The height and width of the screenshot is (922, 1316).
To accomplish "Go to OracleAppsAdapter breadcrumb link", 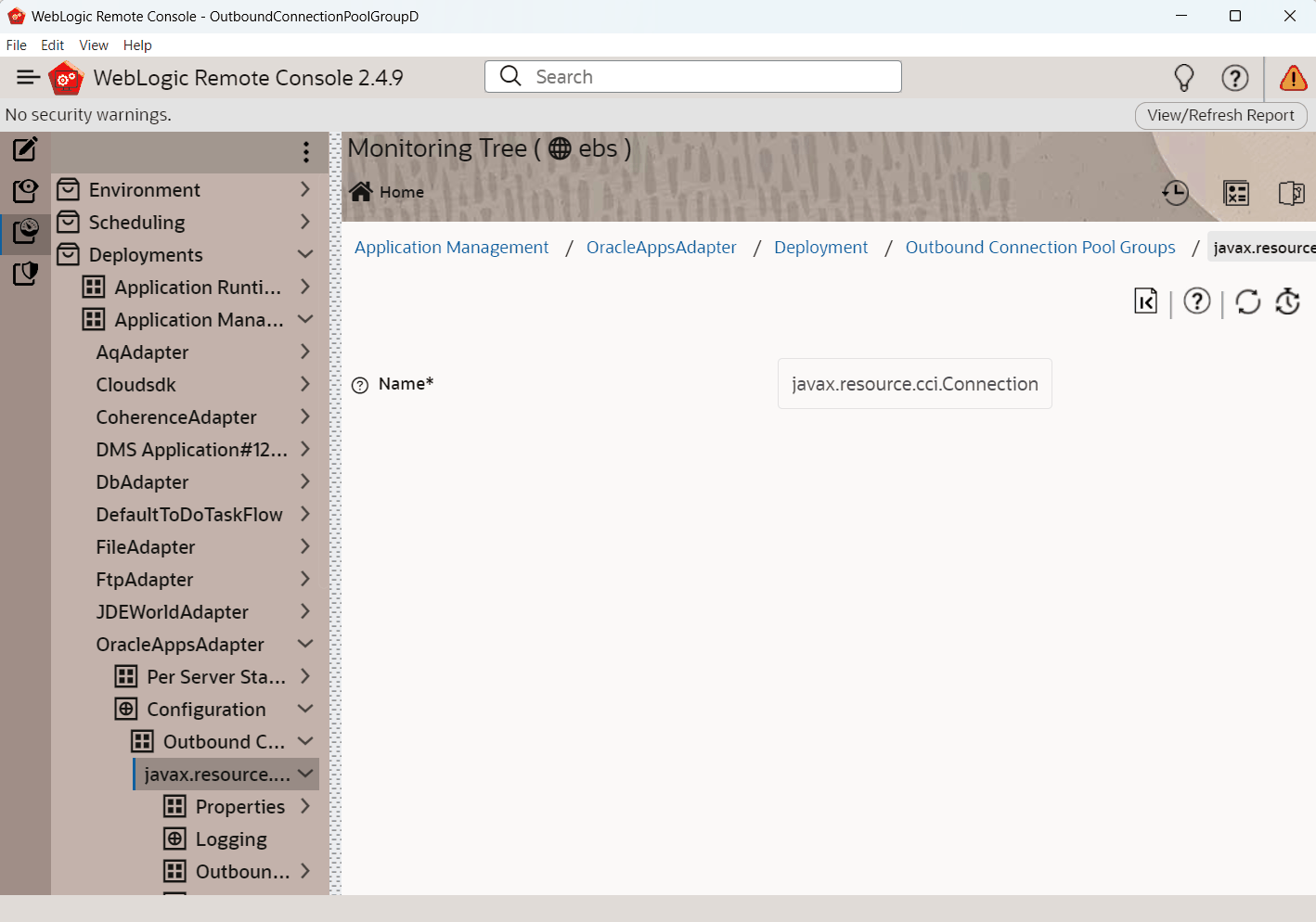I will click(662, 248).
